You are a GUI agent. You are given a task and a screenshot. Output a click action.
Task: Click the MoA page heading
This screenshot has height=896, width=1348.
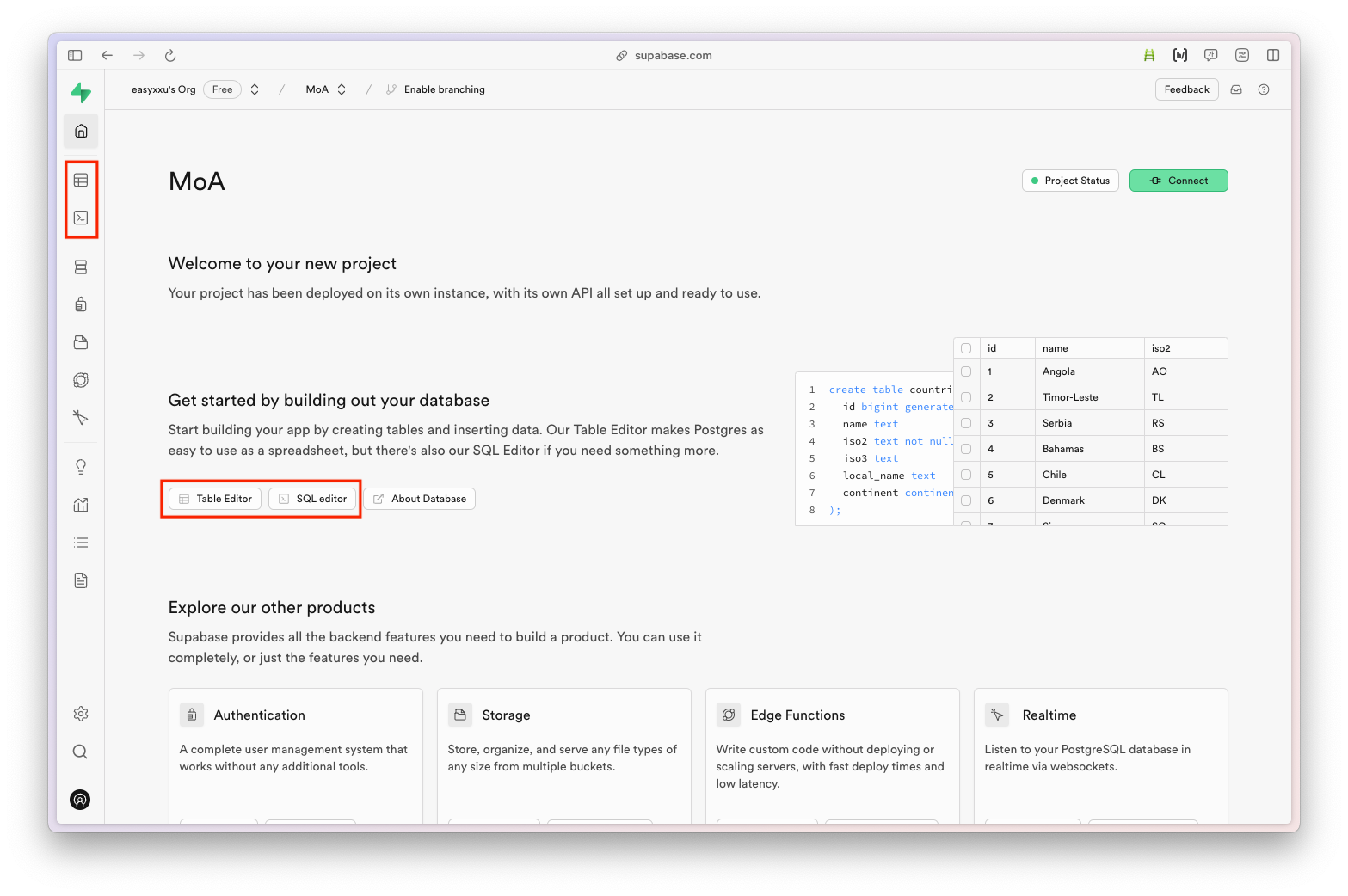pos(197,181)
